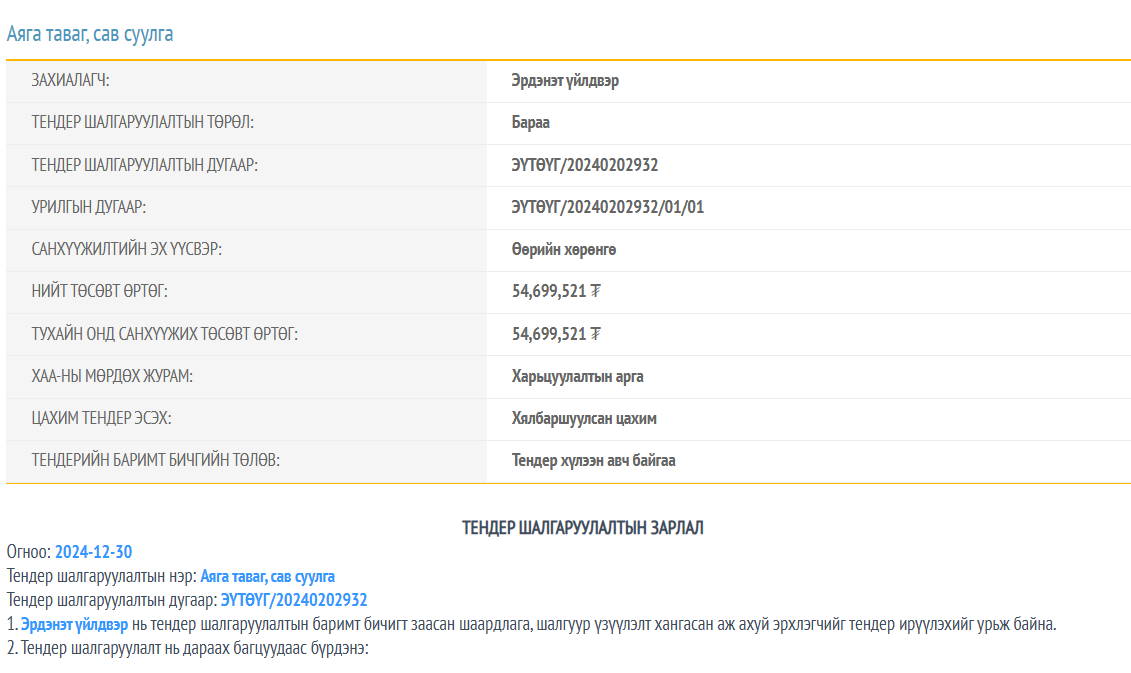Click the blue date link 2024-12-30
Image resolution: width=1131 pixels, height=673 pixels.
93,552
